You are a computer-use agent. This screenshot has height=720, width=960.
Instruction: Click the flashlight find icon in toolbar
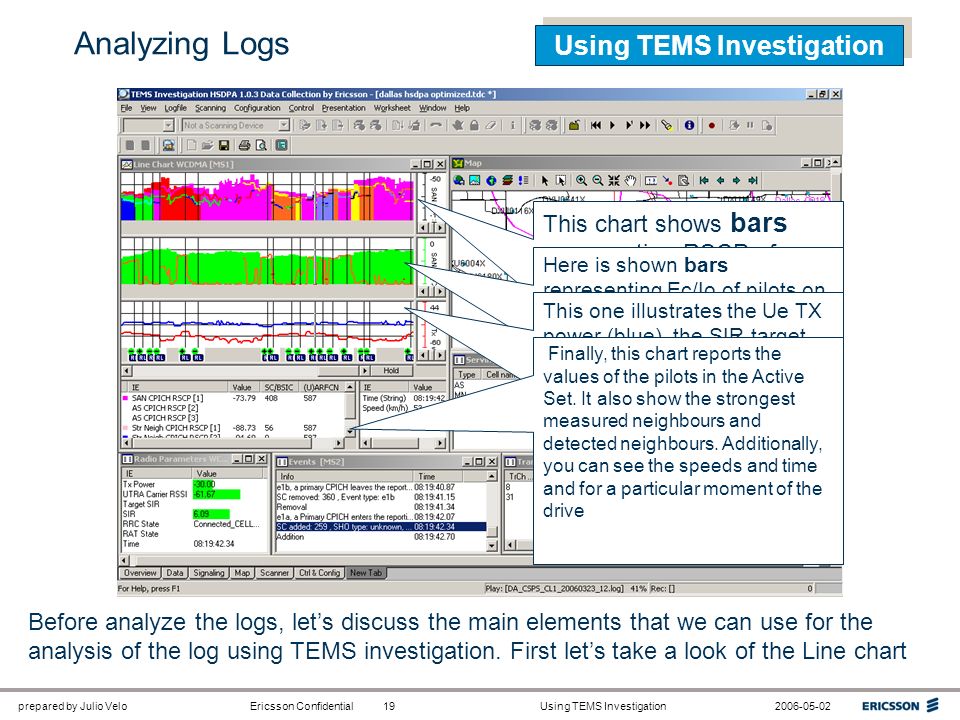[x=667, y=126]
